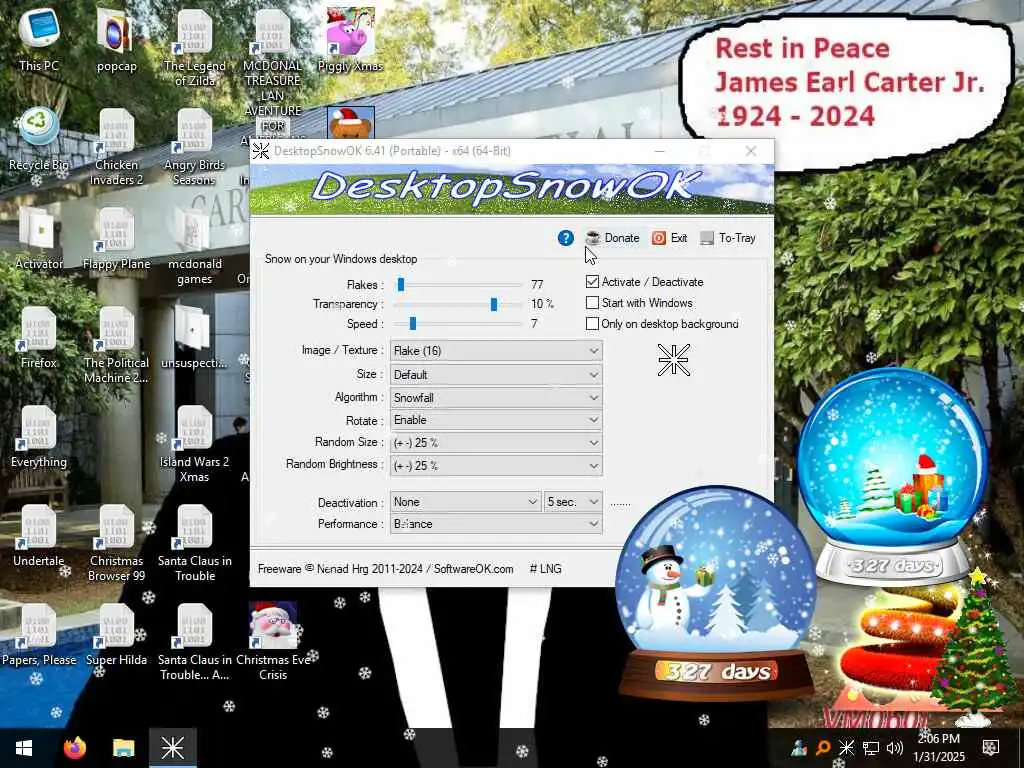Viewport: 1024px width, 768px height.
Task: Open the Random Size dropdown
Action: (x=496, y=443)
